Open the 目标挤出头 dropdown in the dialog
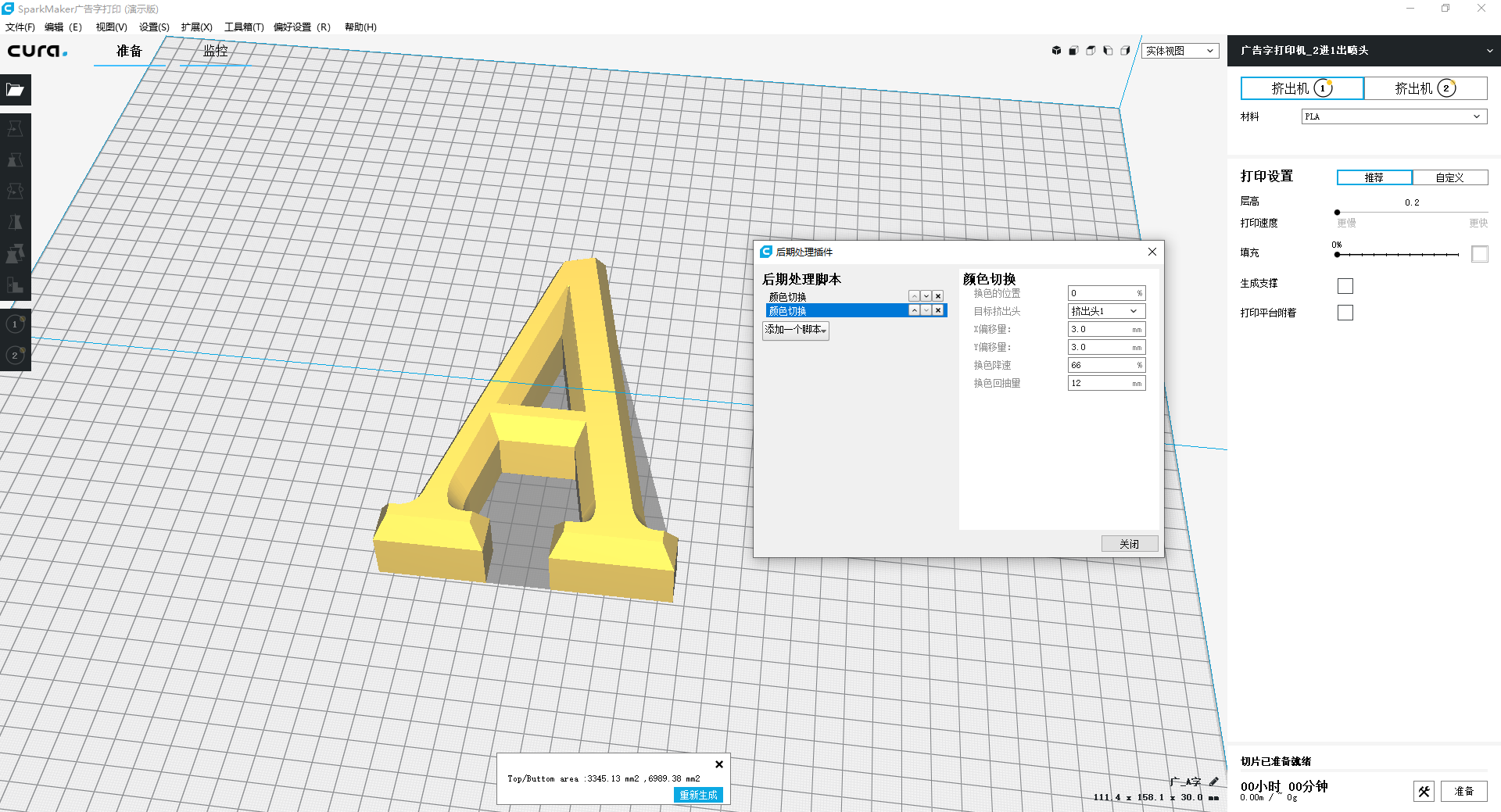 click(1105, 310)
